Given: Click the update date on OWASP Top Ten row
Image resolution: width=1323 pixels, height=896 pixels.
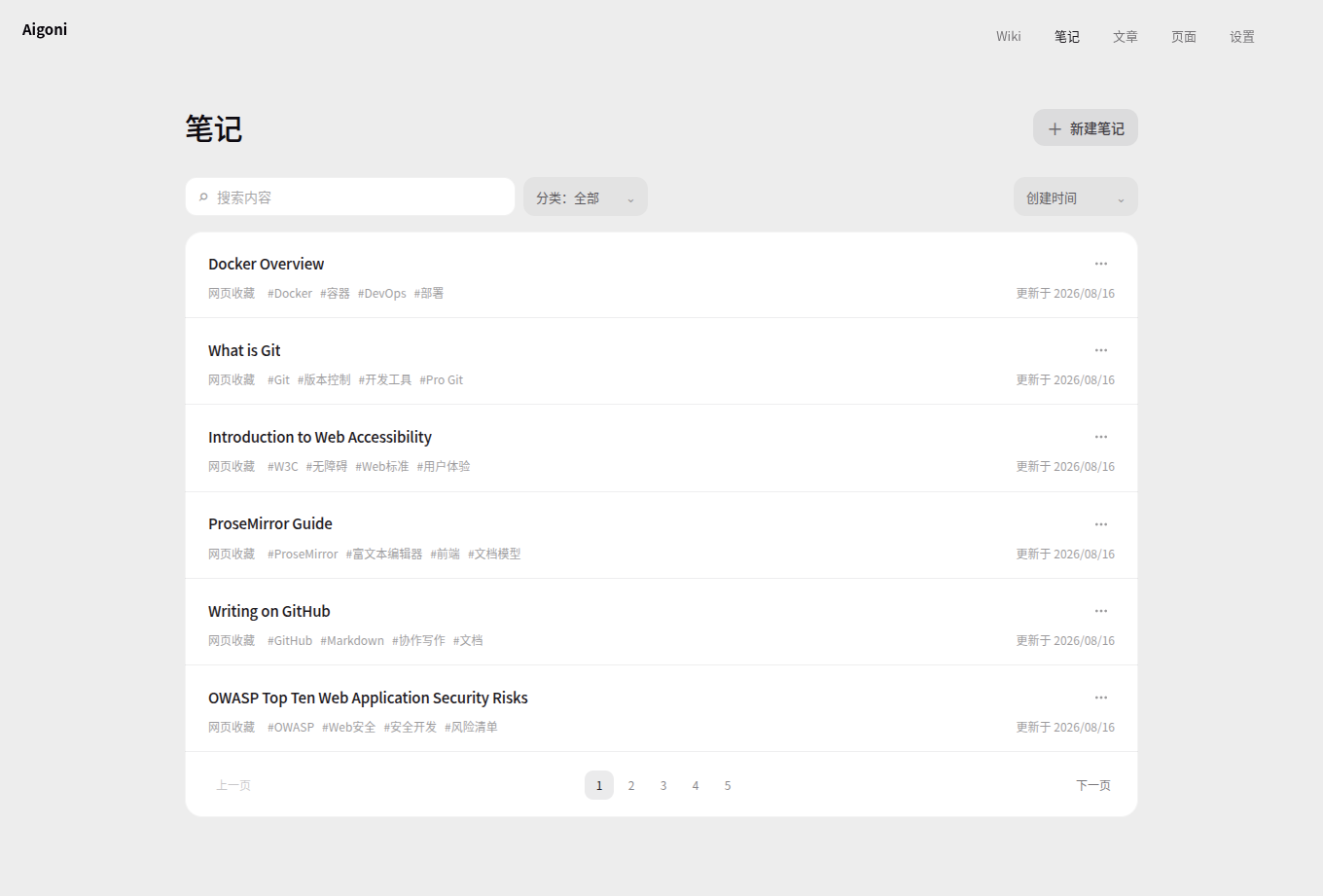Looking at the screenshot, I should 1065,727.
